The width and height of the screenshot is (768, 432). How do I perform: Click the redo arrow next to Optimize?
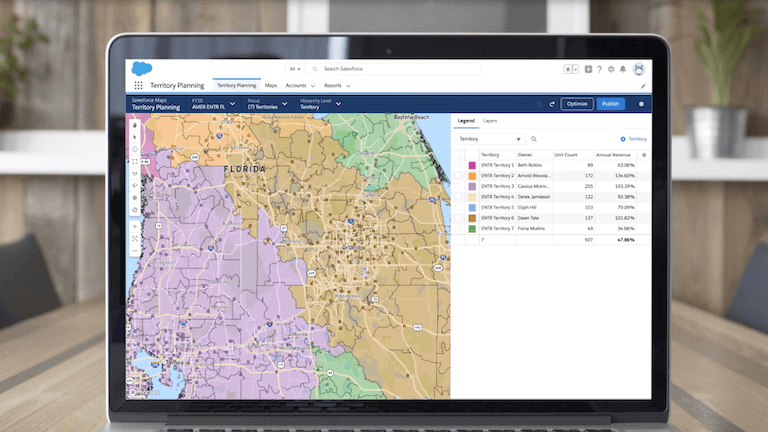click(552, 103)
